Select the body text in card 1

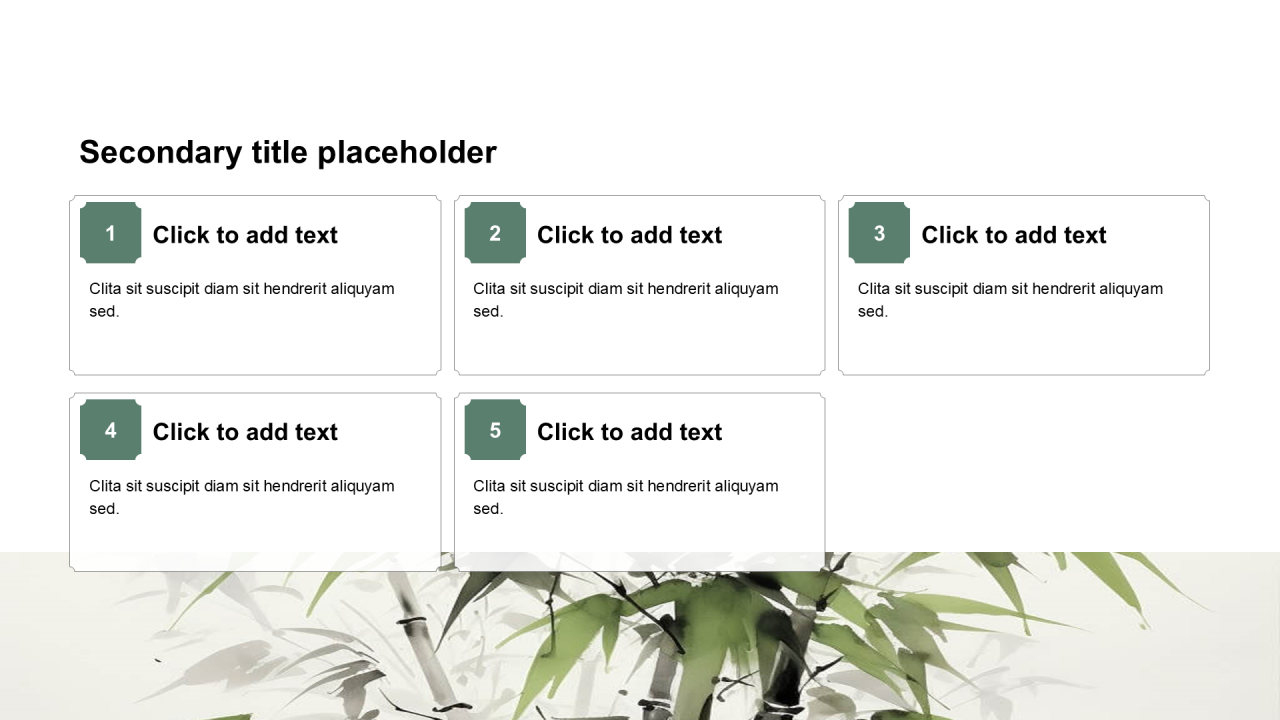click(242, 299)
